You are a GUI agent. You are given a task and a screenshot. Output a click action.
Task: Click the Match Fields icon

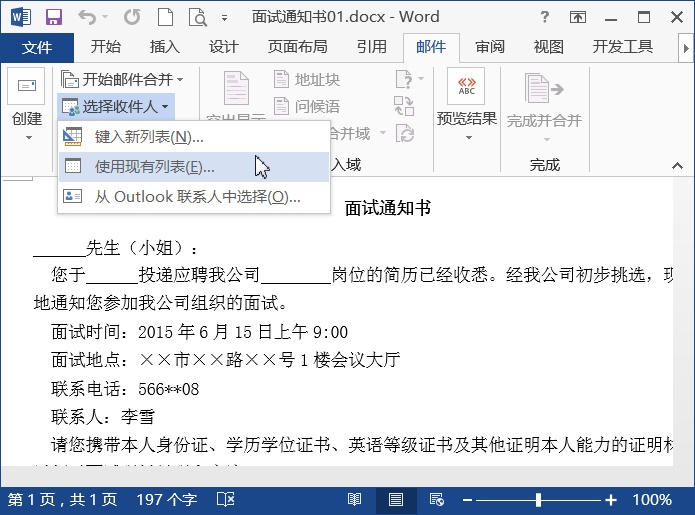click(x=404, y=106)
